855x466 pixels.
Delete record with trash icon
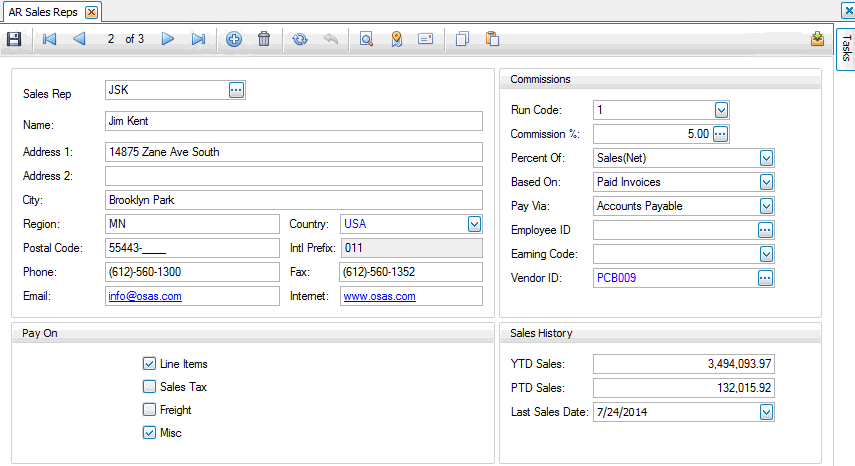pyautogui.click(x=264, y=39)
